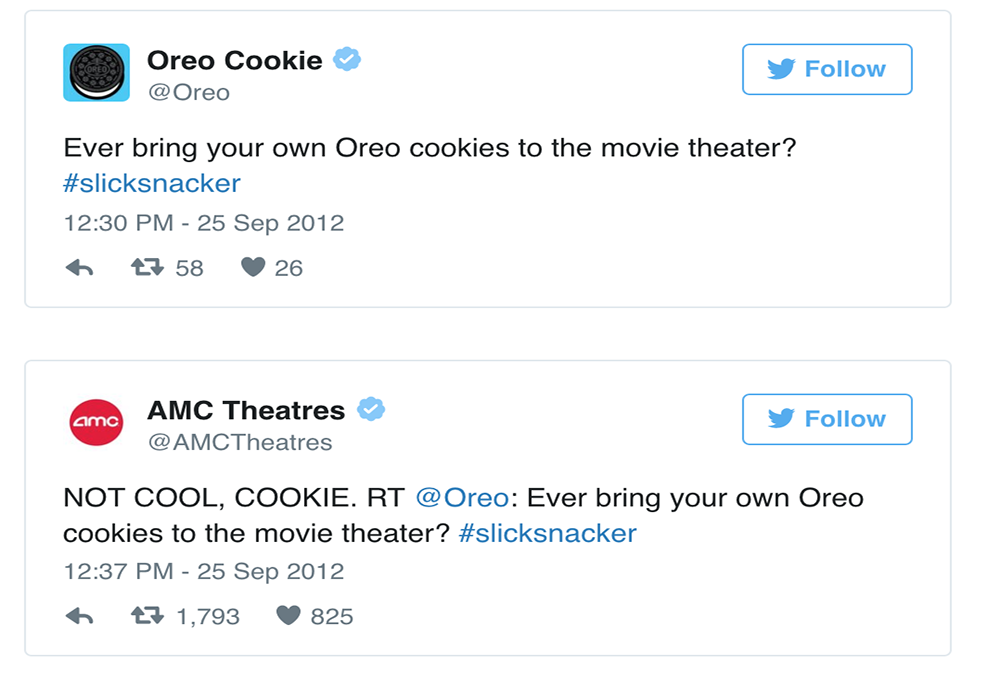
Task: Open the @Oreo mention in AMC's tweet
Action: click(x=462, y=498)
